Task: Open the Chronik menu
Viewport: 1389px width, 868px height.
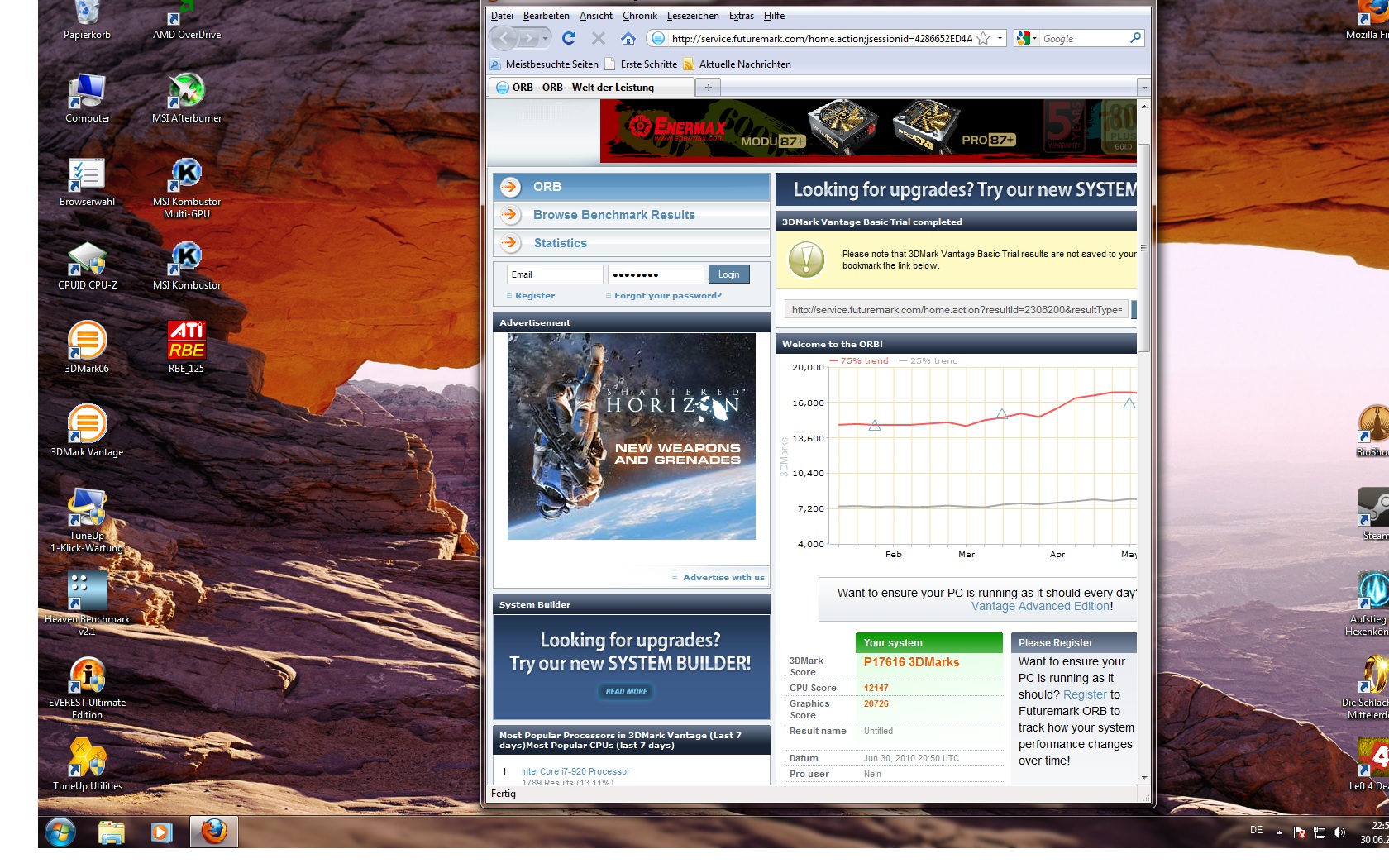Action: 640,16
